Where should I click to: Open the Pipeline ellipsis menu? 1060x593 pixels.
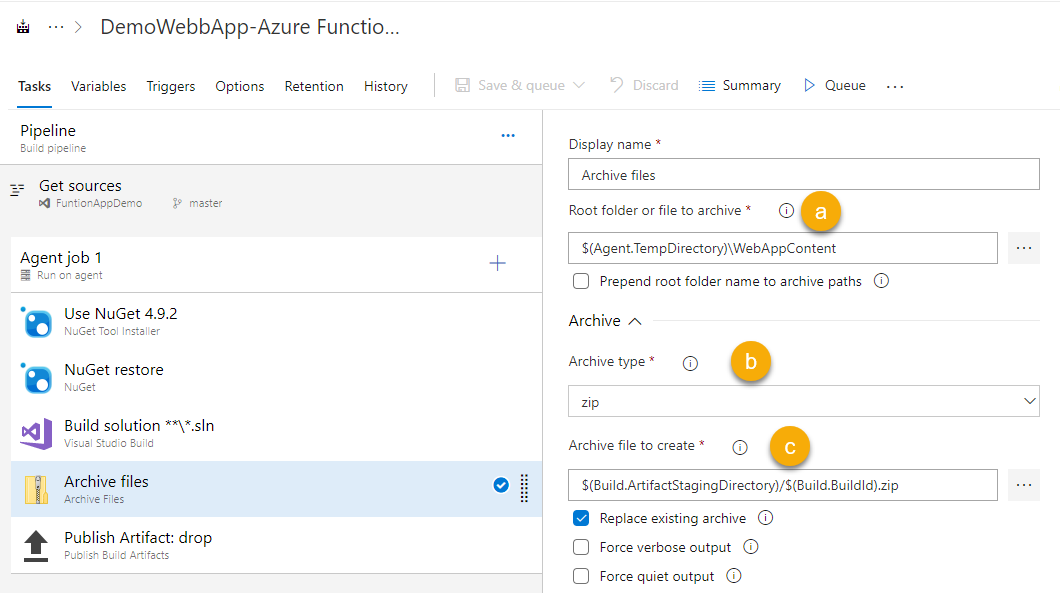pyautogui.click(x=508, y=136)
